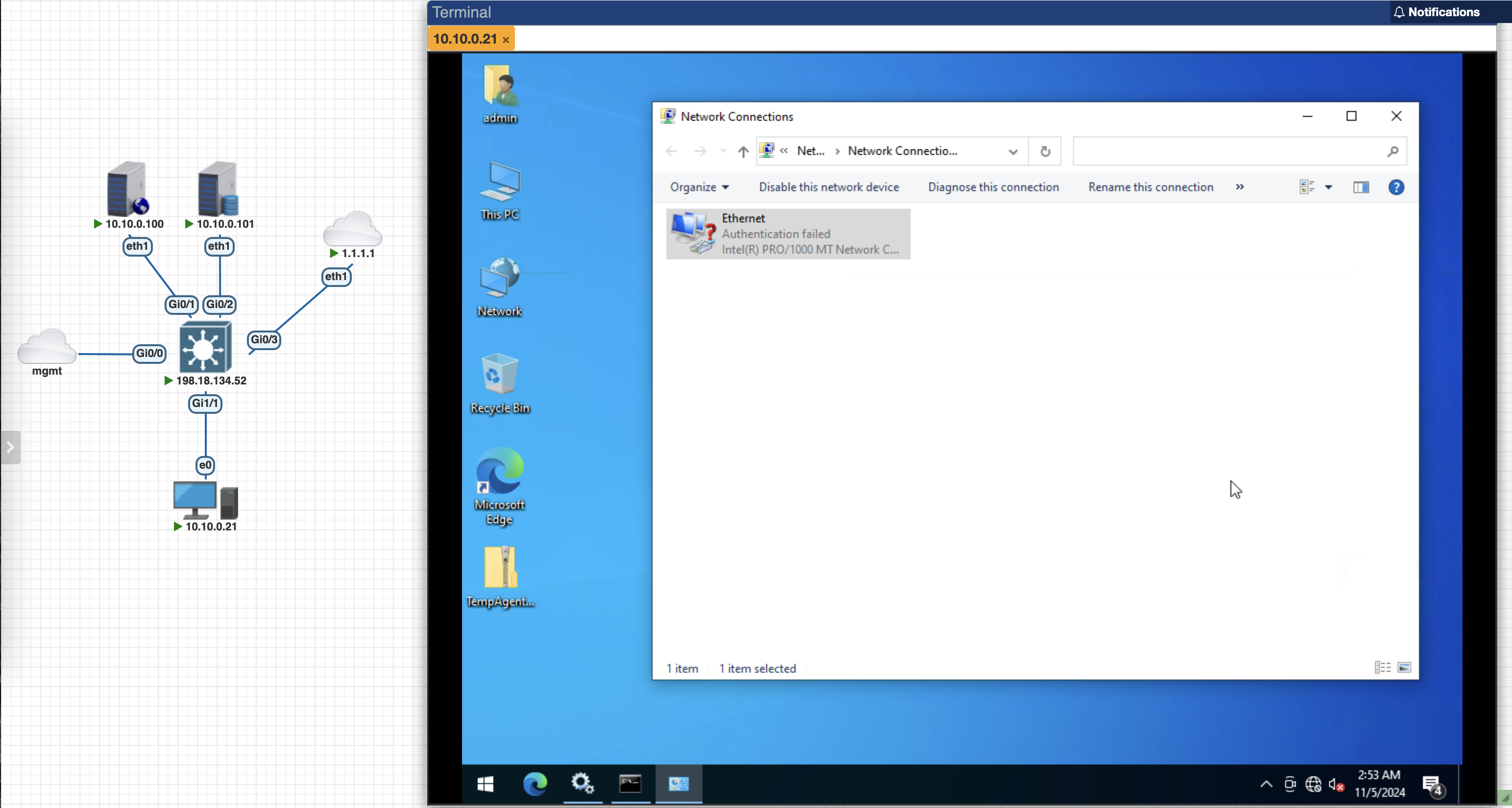Click the Up one level arrow
Image resolution: width=1512 pixels, height=808 pixels.
pos(743,151)
